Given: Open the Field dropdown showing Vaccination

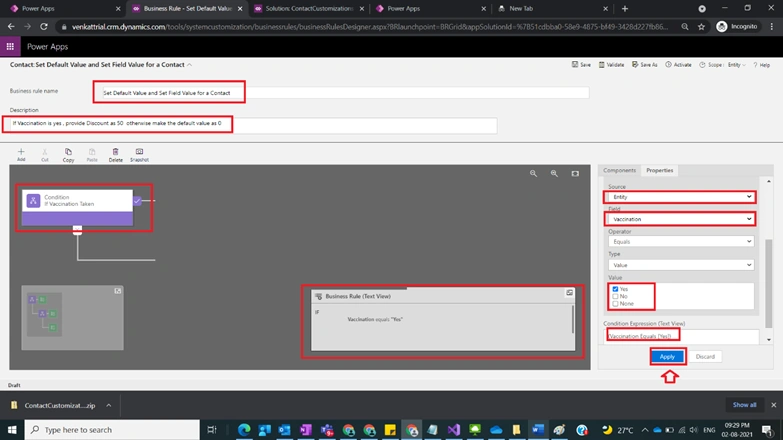Looking at the screenshot, I should pos(681,219).
